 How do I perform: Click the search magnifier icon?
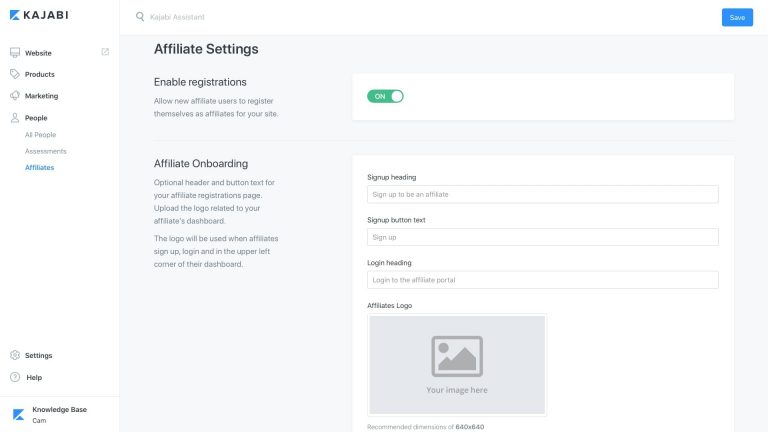(140, 17)
